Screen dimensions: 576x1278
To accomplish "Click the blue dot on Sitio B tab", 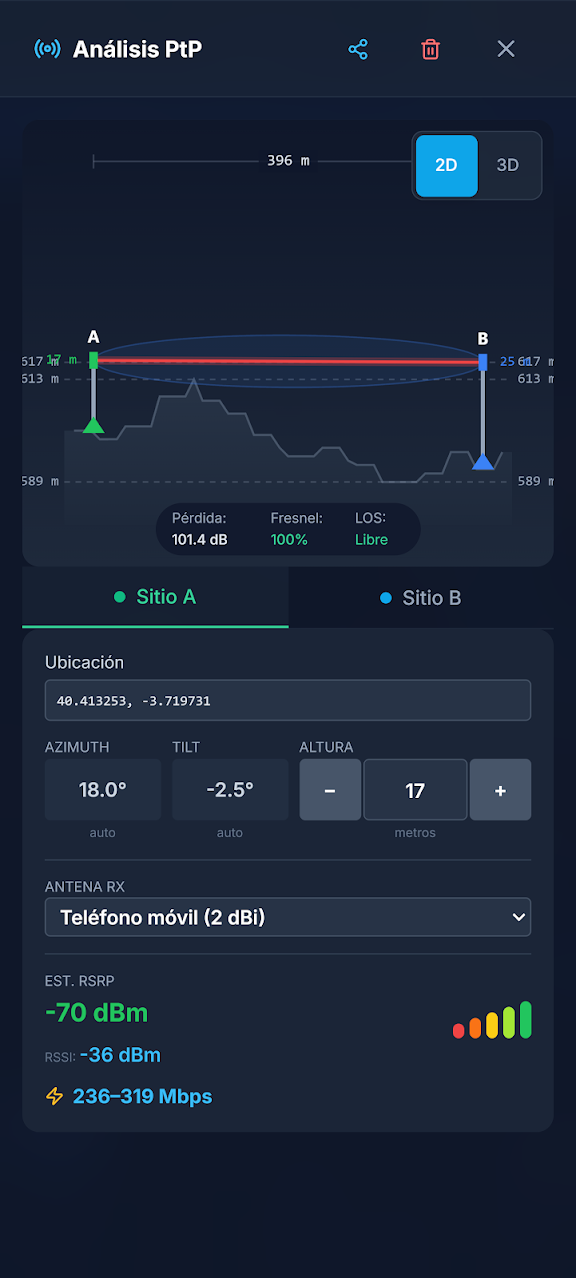I will [386, 598].
